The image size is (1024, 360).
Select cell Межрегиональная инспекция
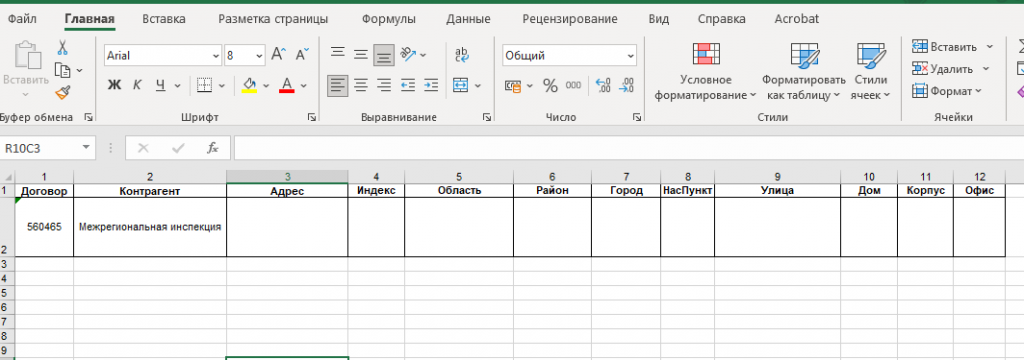click(150, 227)
